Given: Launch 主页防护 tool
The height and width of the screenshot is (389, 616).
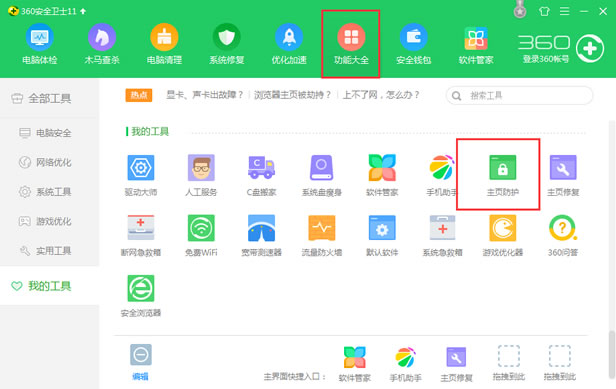Looking at the screenshot, I should tap(502, 175).
